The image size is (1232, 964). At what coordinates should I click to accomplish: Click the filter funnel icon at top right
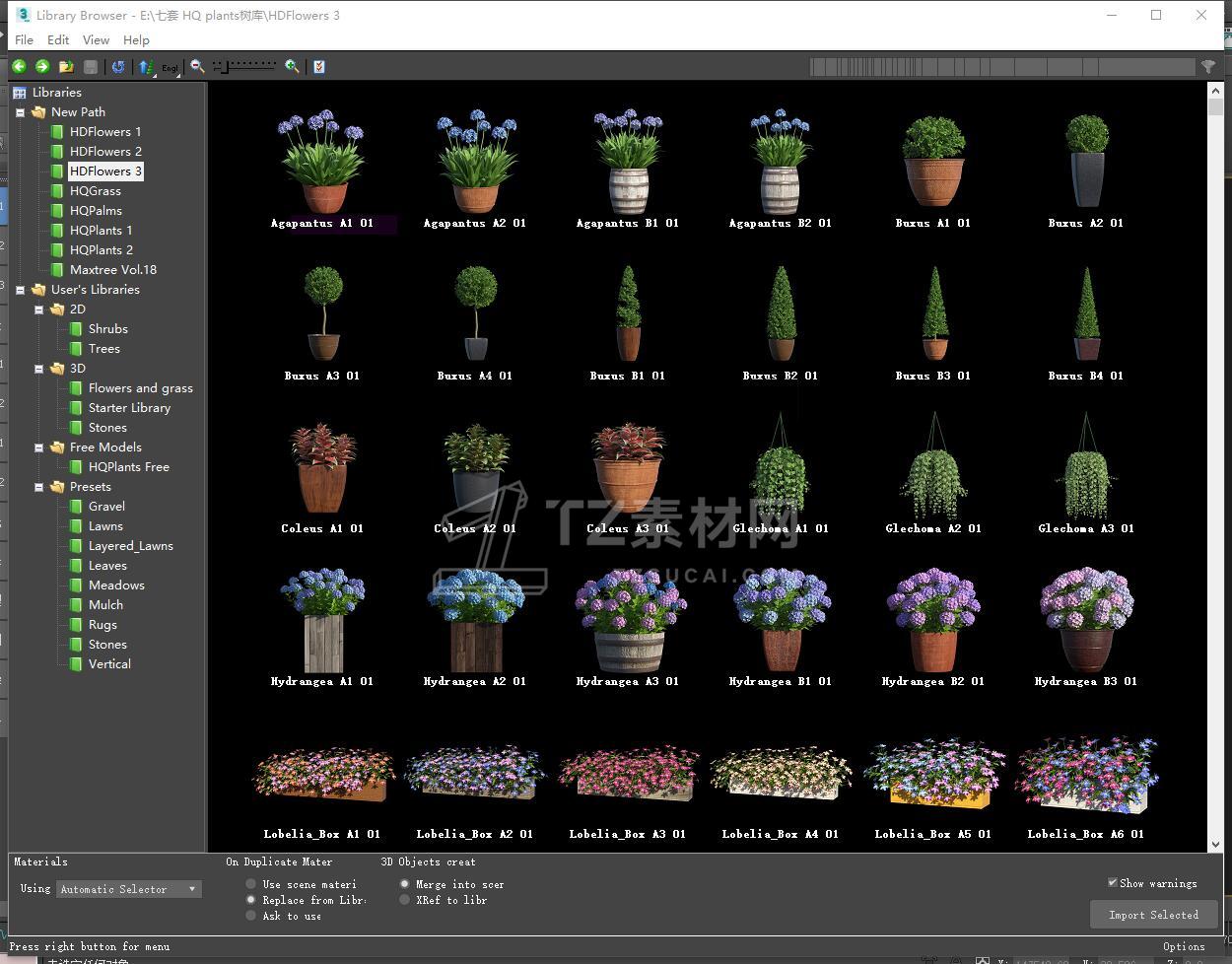point(1207,66)
